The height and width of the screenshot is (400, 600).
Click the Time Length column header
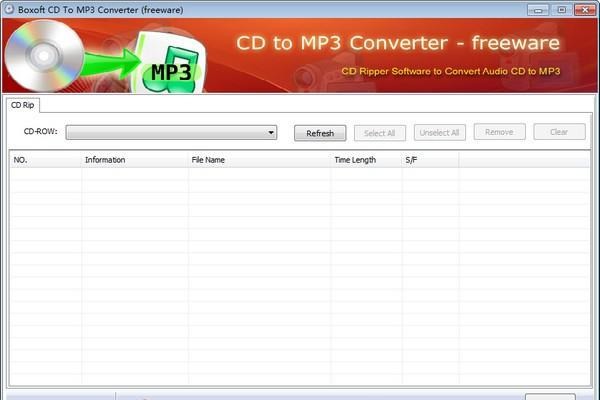point(366,160)
